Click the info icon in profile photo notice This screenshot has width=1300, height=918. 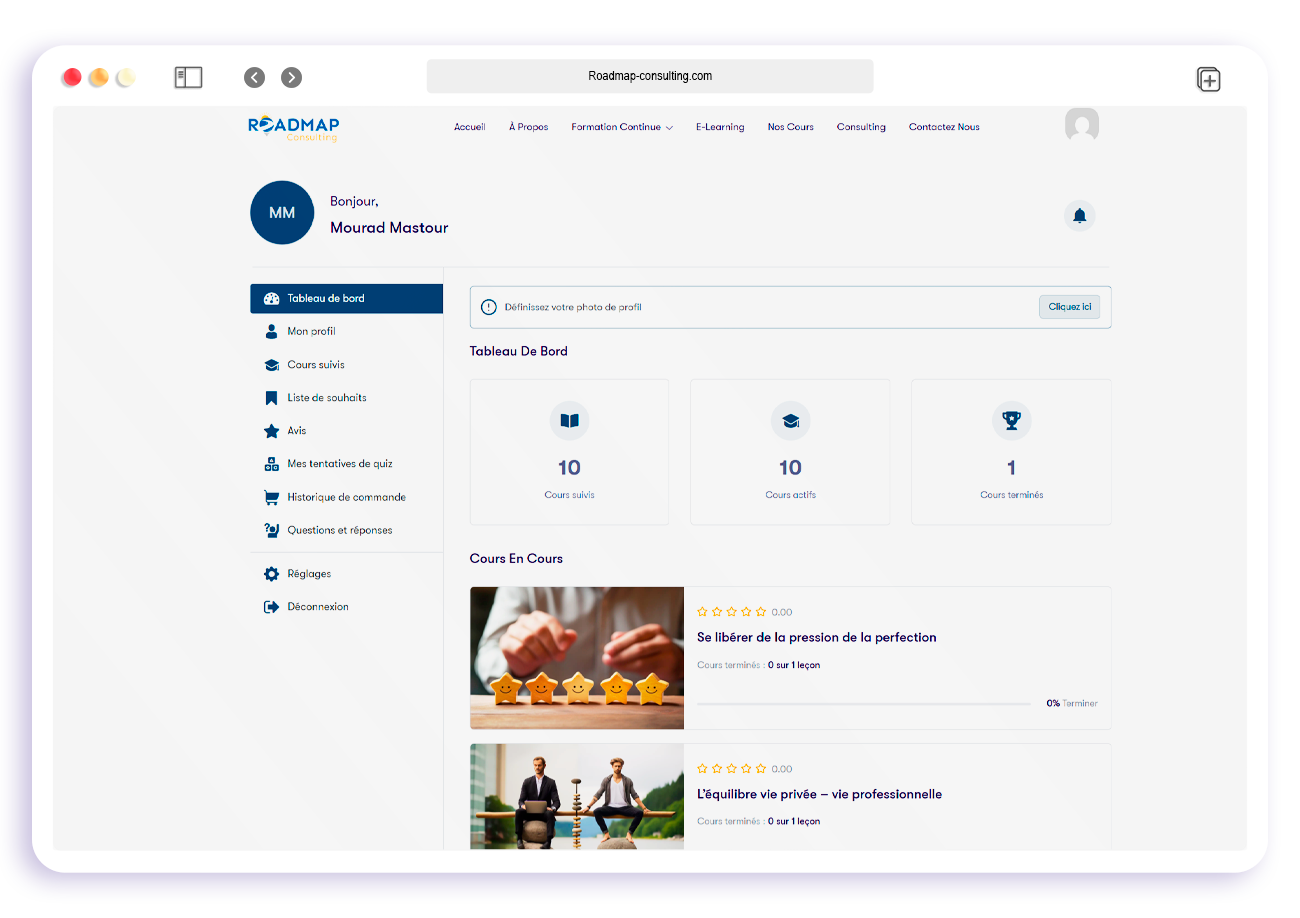tap(488, 307)
